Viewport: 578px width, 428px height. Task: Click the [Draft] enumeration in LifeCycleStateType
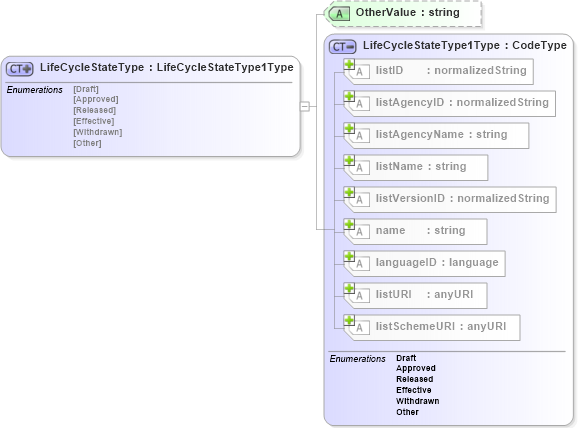86,89
